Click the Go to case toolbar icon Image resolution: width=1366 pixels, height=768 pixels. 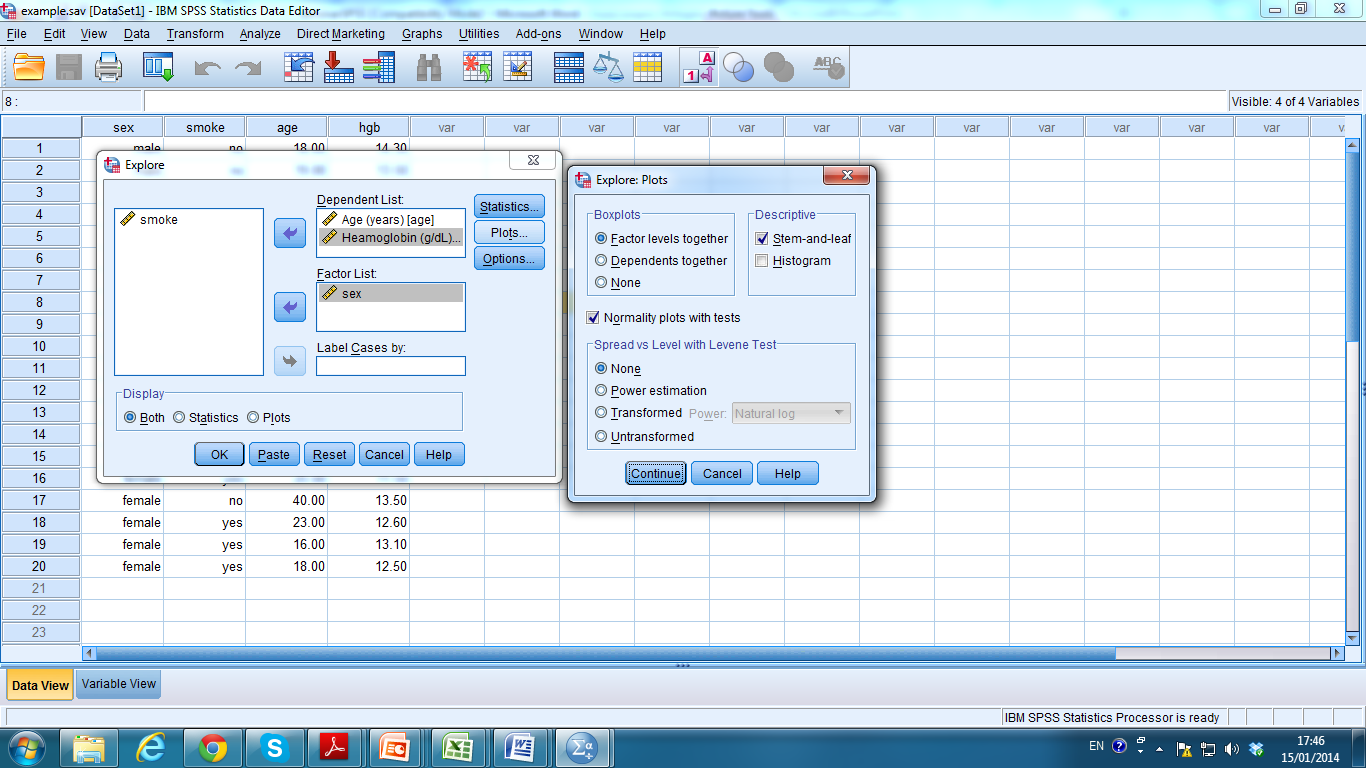pyautogui.click(x=299, y=68)
